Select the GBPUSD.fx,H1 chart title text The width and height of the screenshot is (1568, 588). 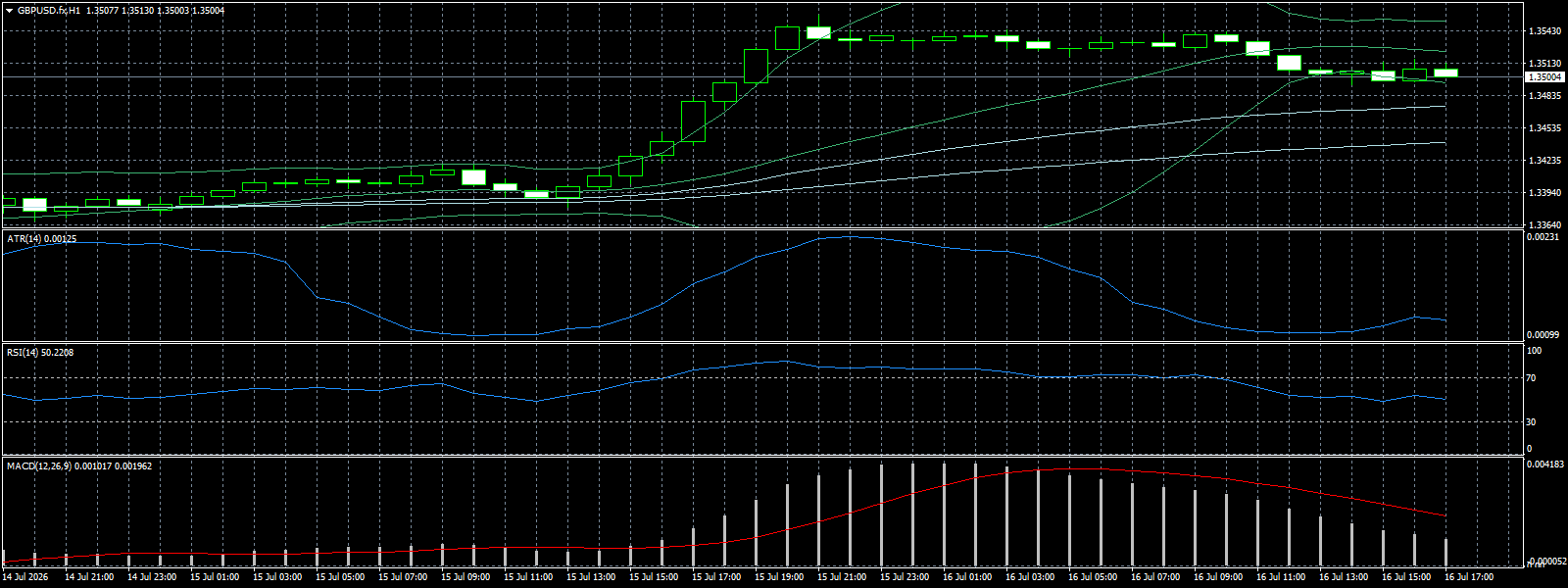pyautogui.click(x=49, y=11)
